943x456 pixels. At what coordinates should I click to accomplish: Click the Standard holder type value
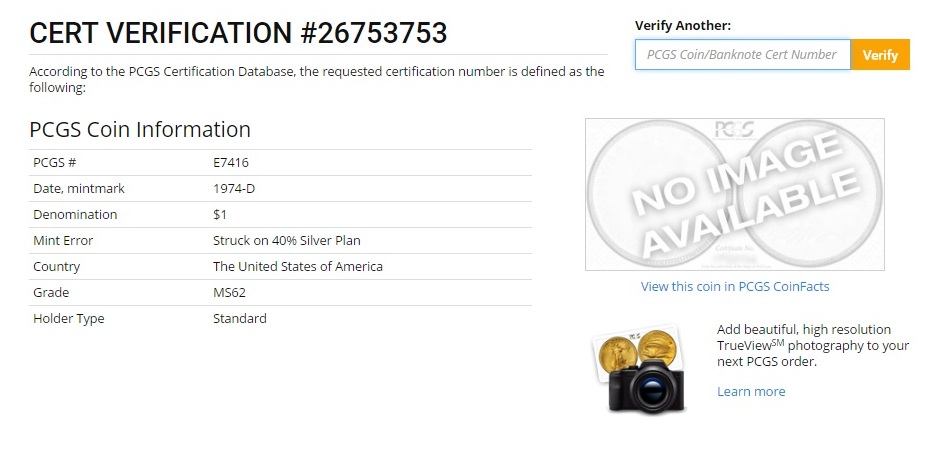(240, 319)
